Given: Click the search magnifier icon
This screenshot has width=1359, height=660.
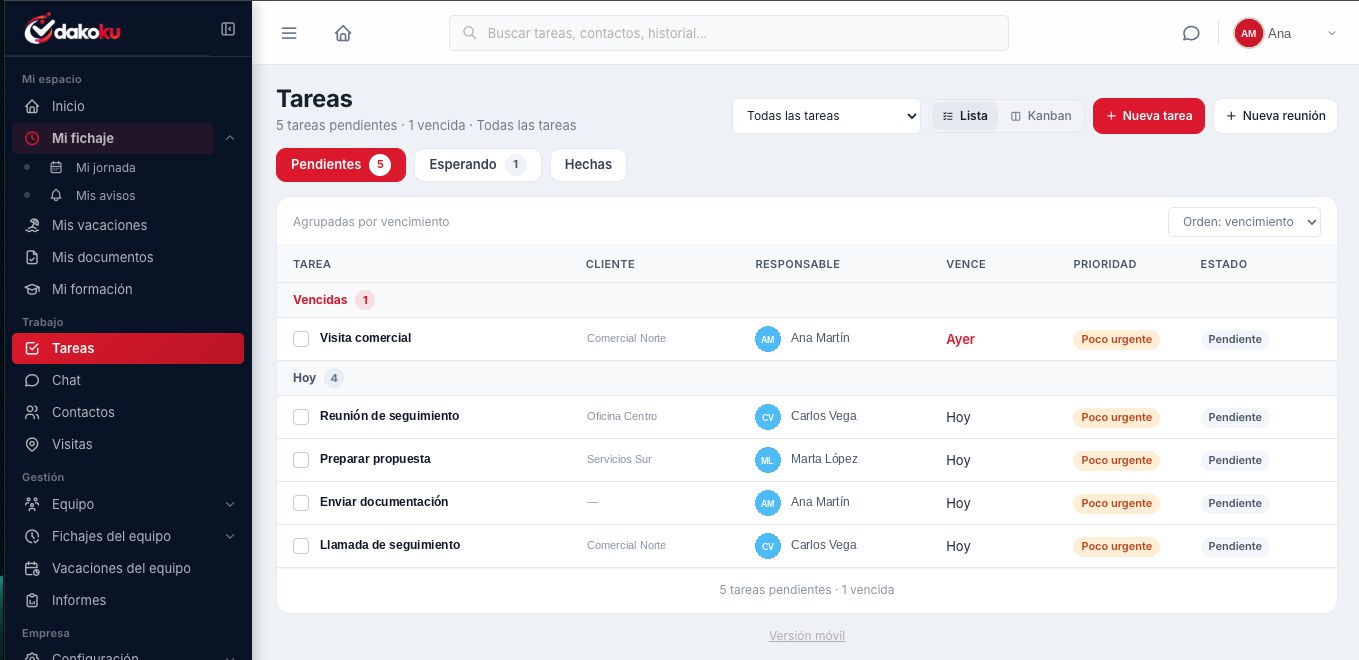Looking at the screenshot, I should click(470, 33).
